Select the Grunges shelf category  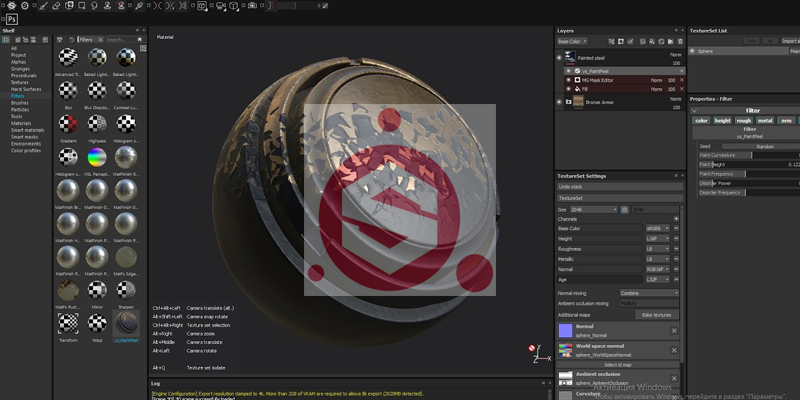[x=20, y=69]
